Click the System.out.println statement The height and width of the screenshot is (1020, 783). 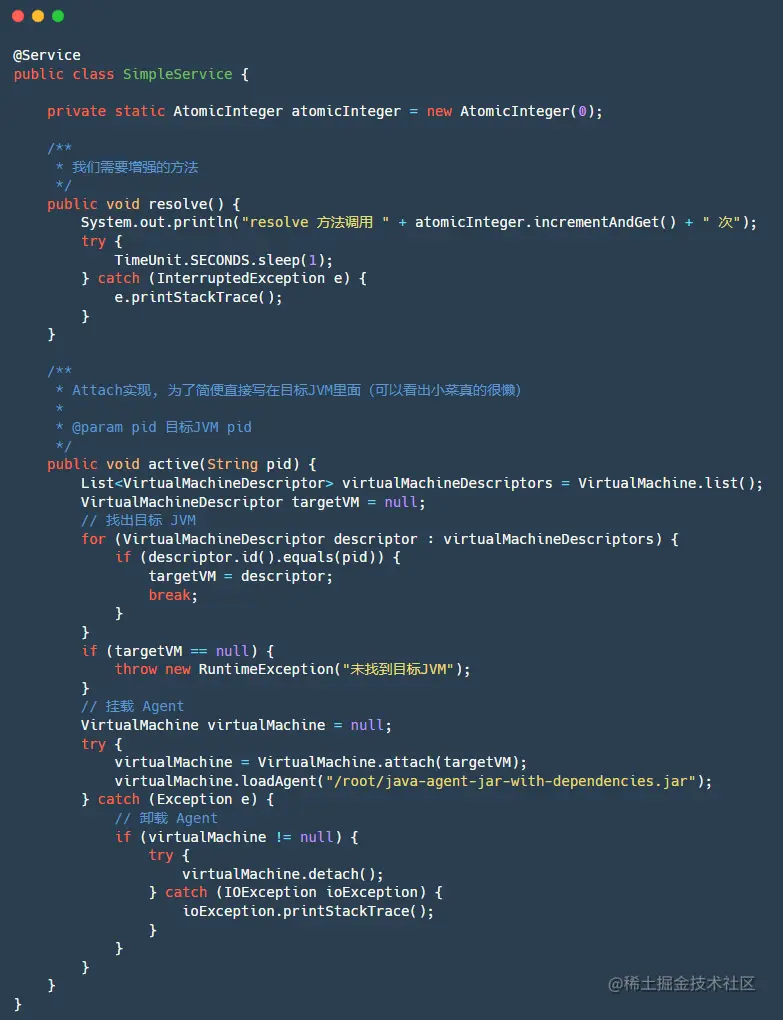[419, 222]
